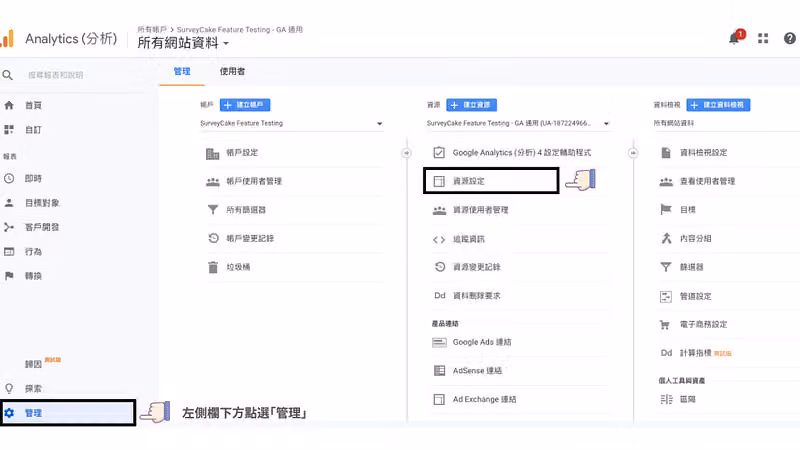The width and height of the screenshot is (800, 450).
Task: Click the Analytics logo
Action: pos(7,39)
